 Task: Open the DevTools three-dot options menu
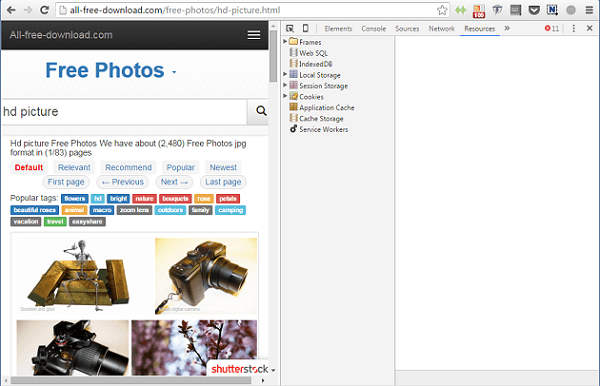coord(573,28)
